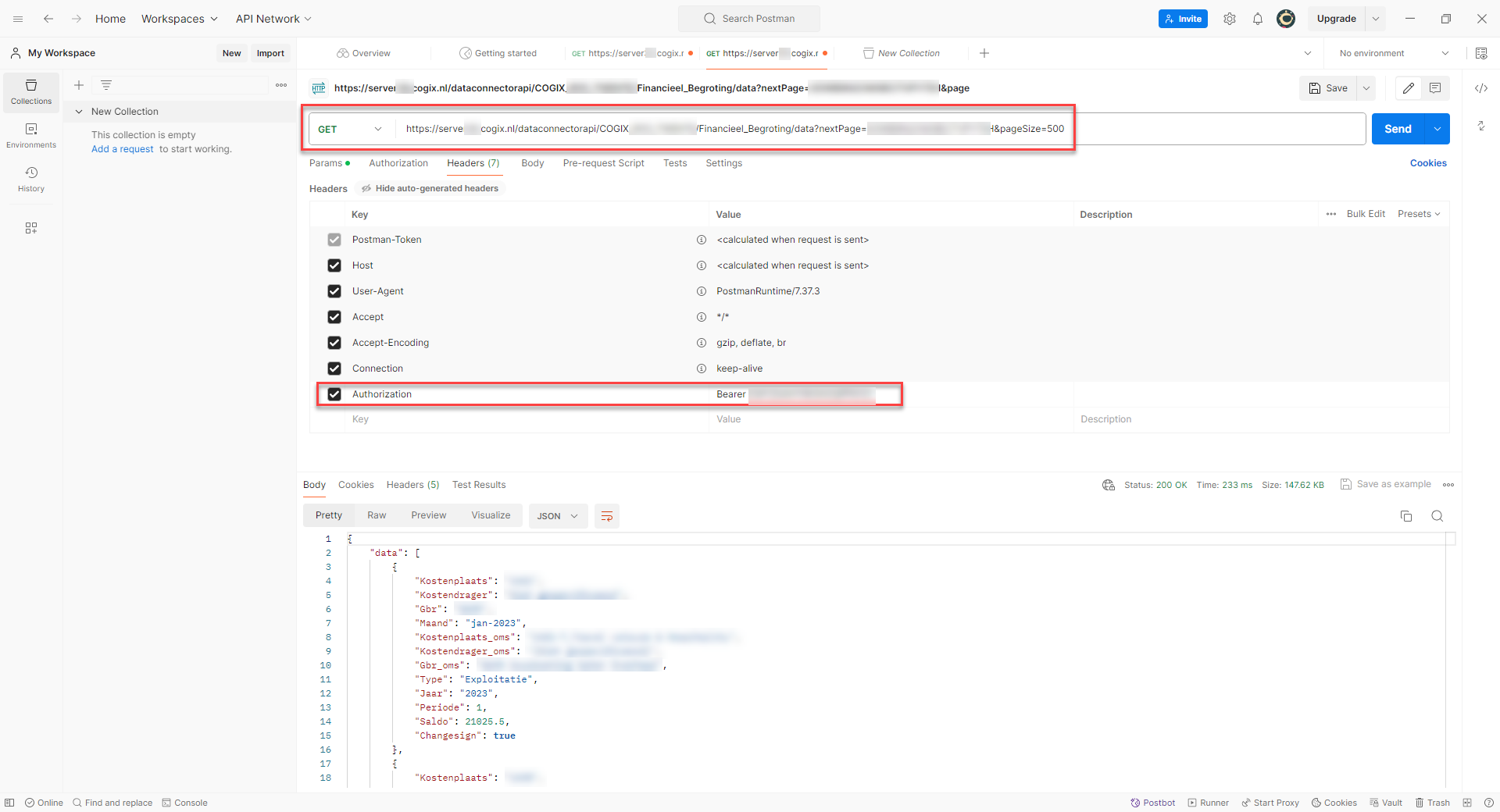
Task: Open Trash from the status bar
Action: pos(1433,803)
